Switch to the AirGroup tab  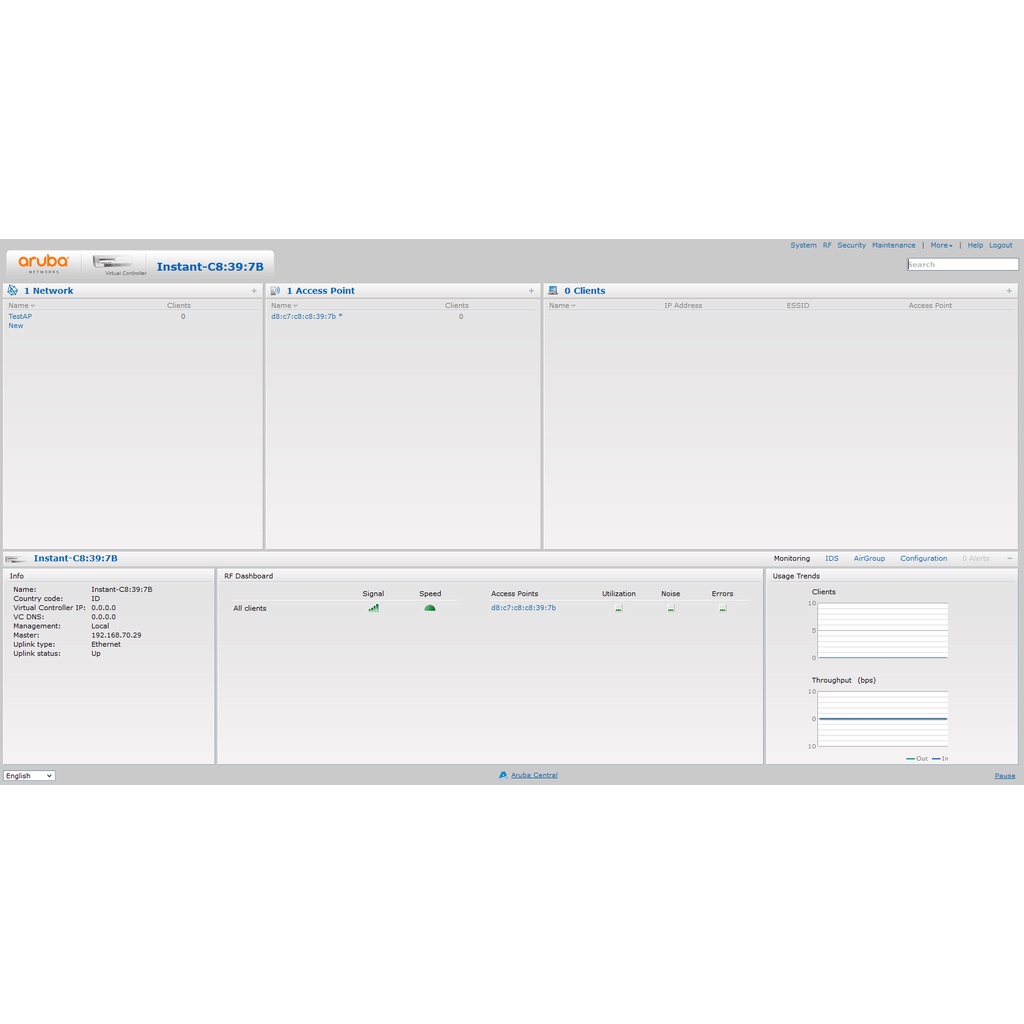click(869, 558)
